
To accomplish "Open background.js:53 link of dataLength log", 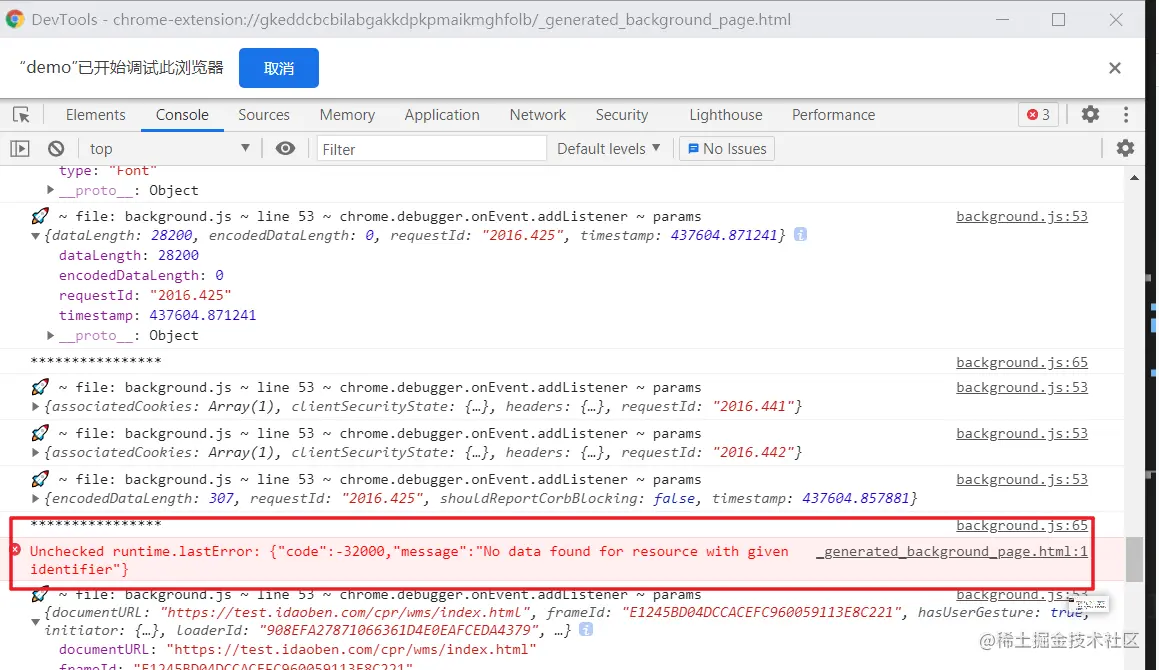I will [x=1022, y=216].
